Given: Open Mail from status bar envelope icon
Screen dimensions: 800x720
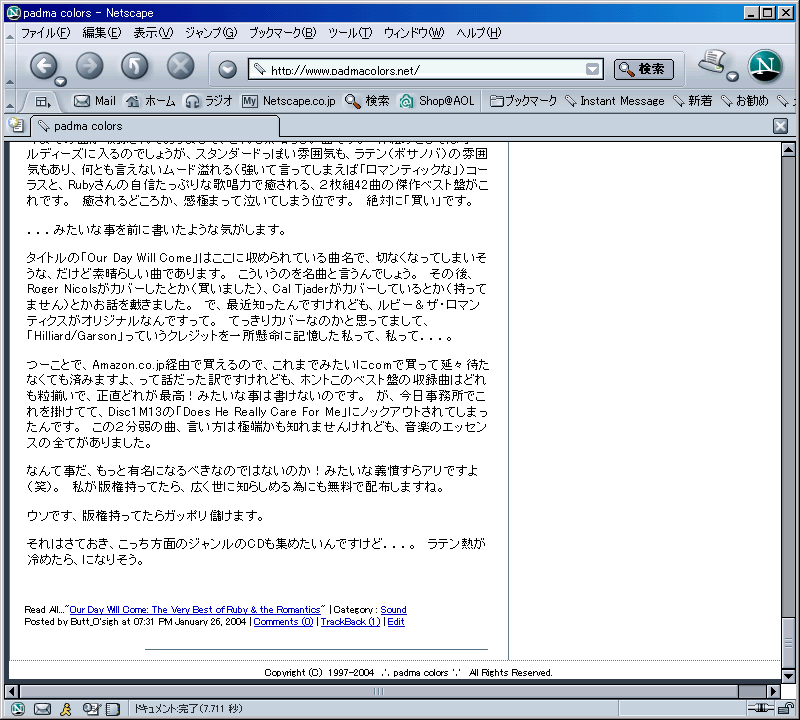Looking at the screenshot, I should coord(42,709).
